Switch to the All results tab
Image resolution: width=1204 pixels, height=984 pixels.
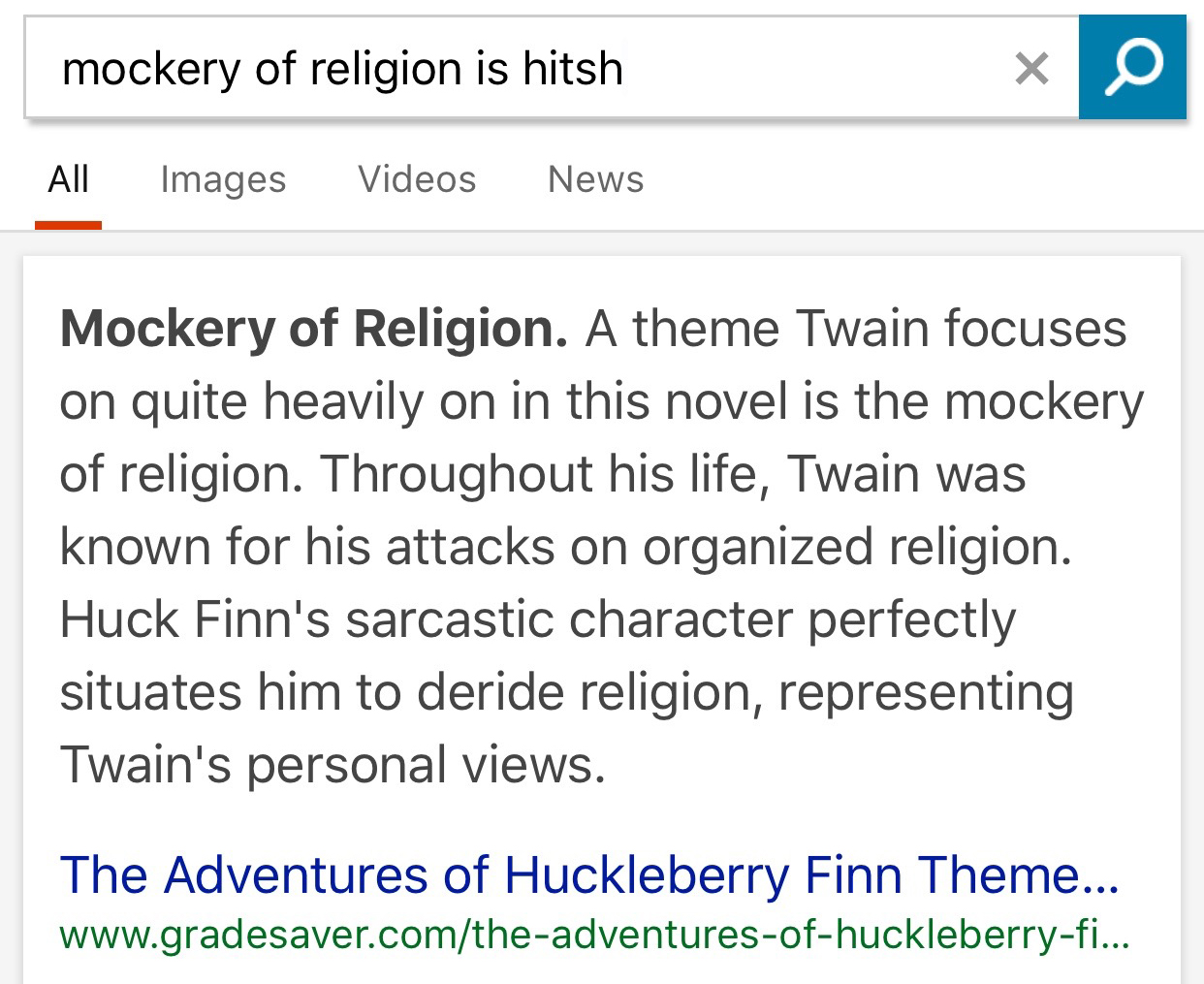pyautogui.click(x=68, y=180)
